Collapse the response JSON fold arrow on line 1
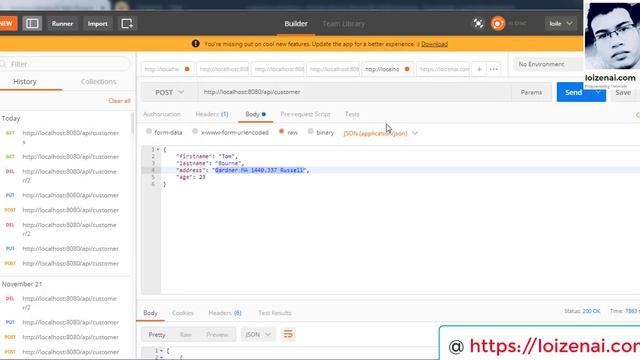The image size is (640, 360). point(161,351)
